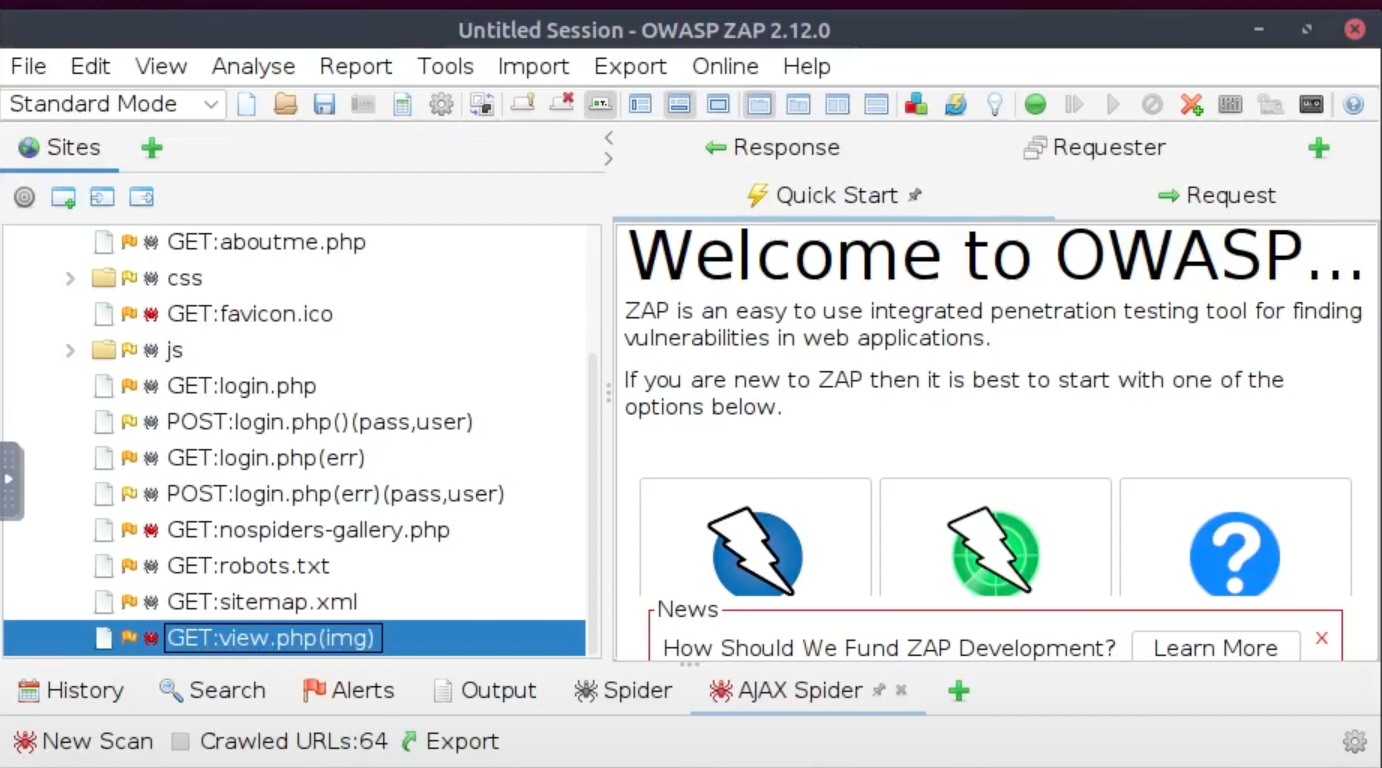
Task: Expand the css folder node
Action: coord(70,278)
